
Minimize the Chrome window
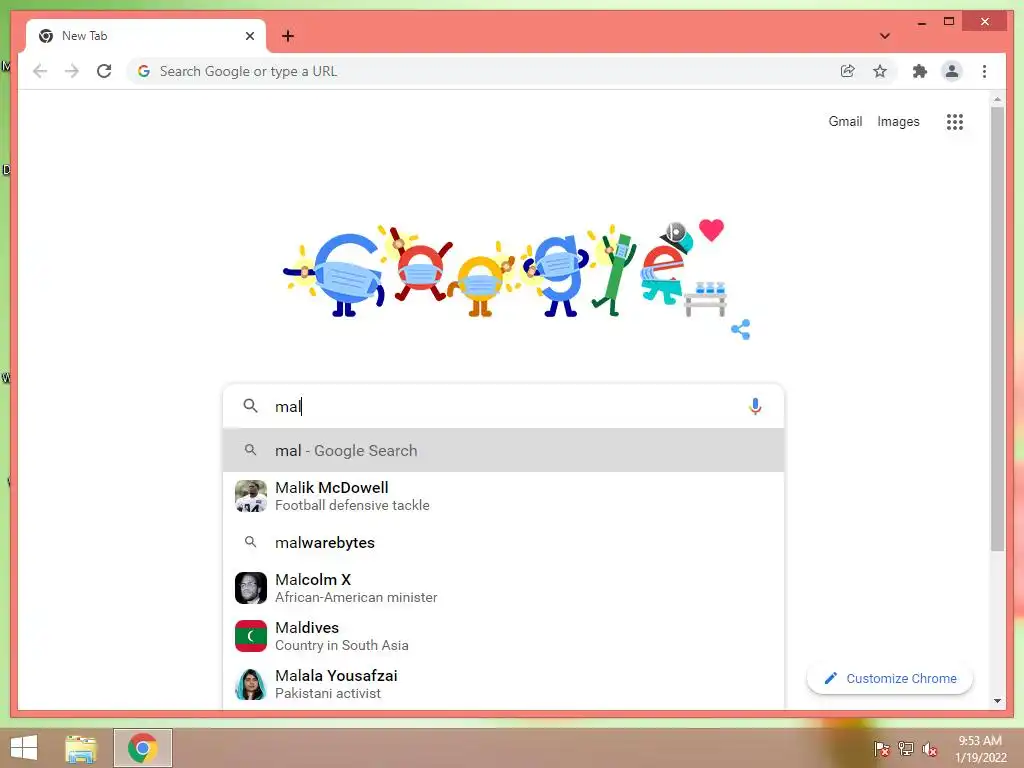[x=921, y=22]
